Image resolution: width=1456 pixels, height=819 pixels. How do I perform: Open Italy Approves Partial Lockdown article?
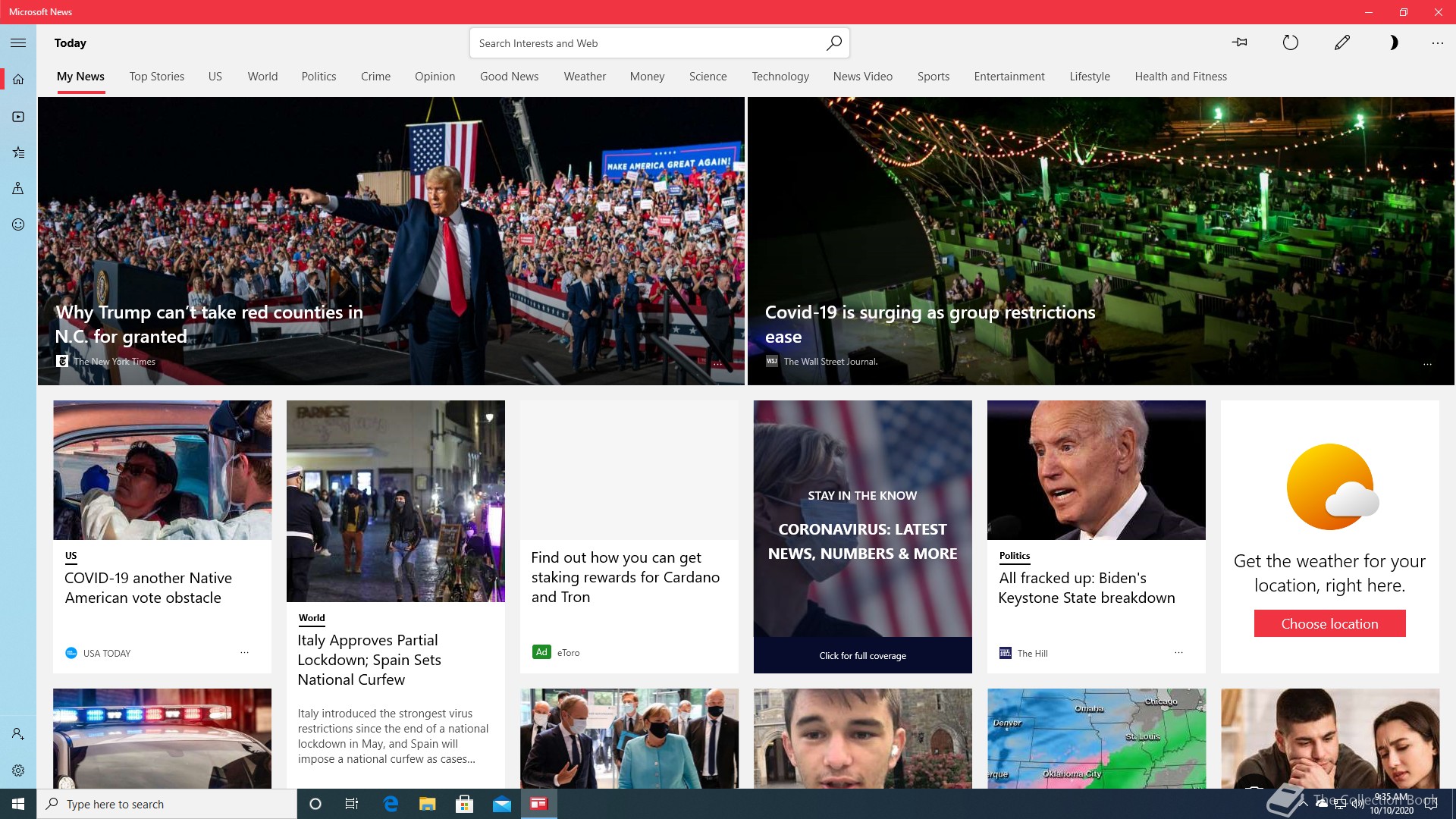point(369,660)
